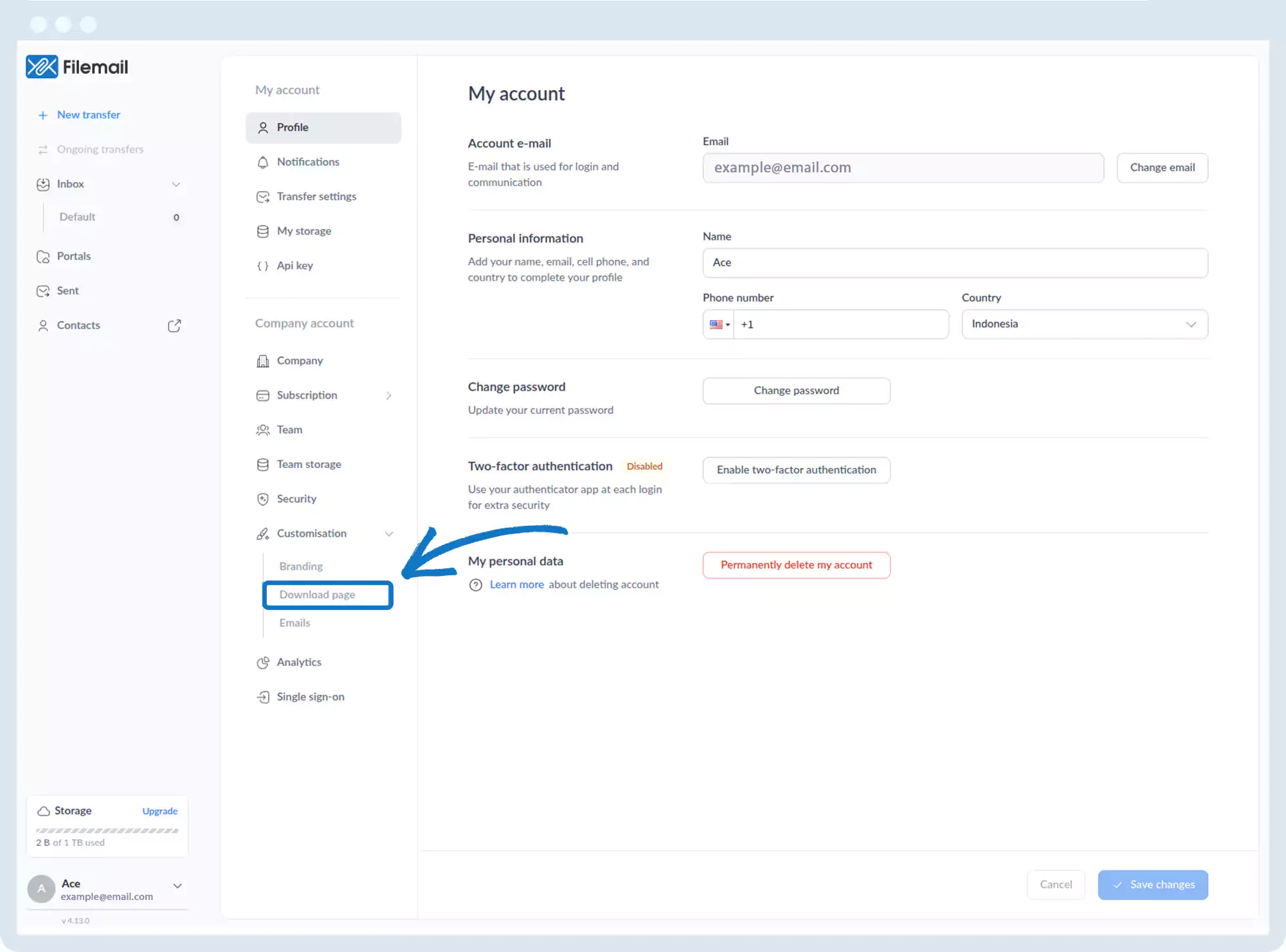1286x952 pixels.
Task: Go to Transfer settings section
Action: (316, 197)
